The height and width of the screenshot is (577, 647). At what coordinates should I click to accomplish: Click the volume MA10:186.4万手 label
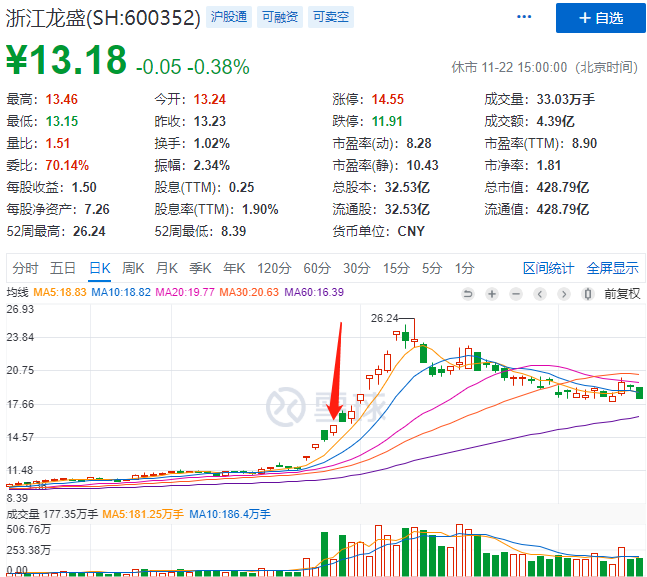(x=230, y=514)
